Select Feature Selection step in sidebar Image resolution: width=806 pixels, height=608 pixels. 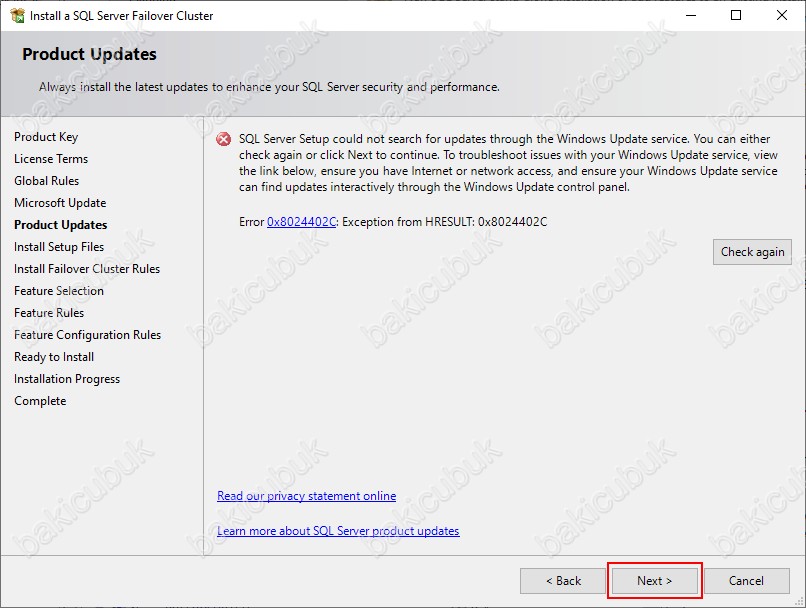[59, 291]
